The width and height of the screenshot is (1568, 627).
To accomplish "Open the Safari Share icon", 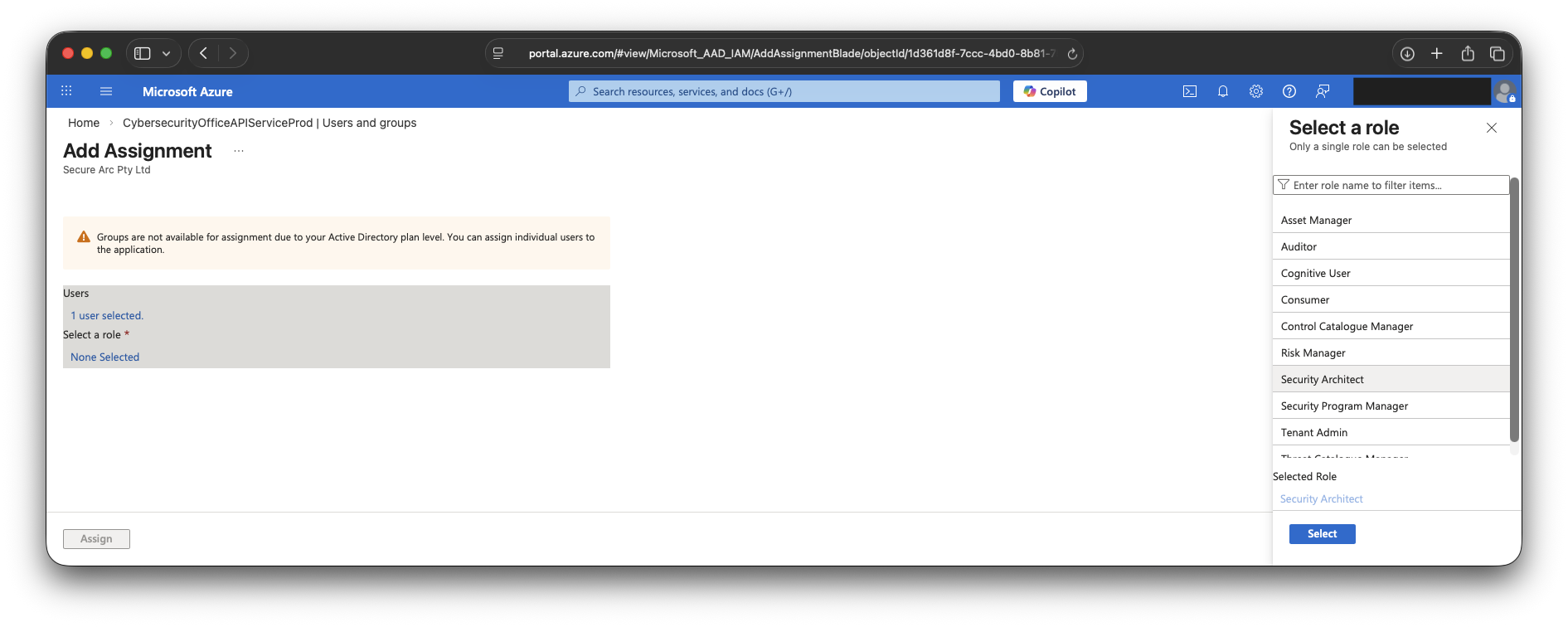I will 1467,54.
